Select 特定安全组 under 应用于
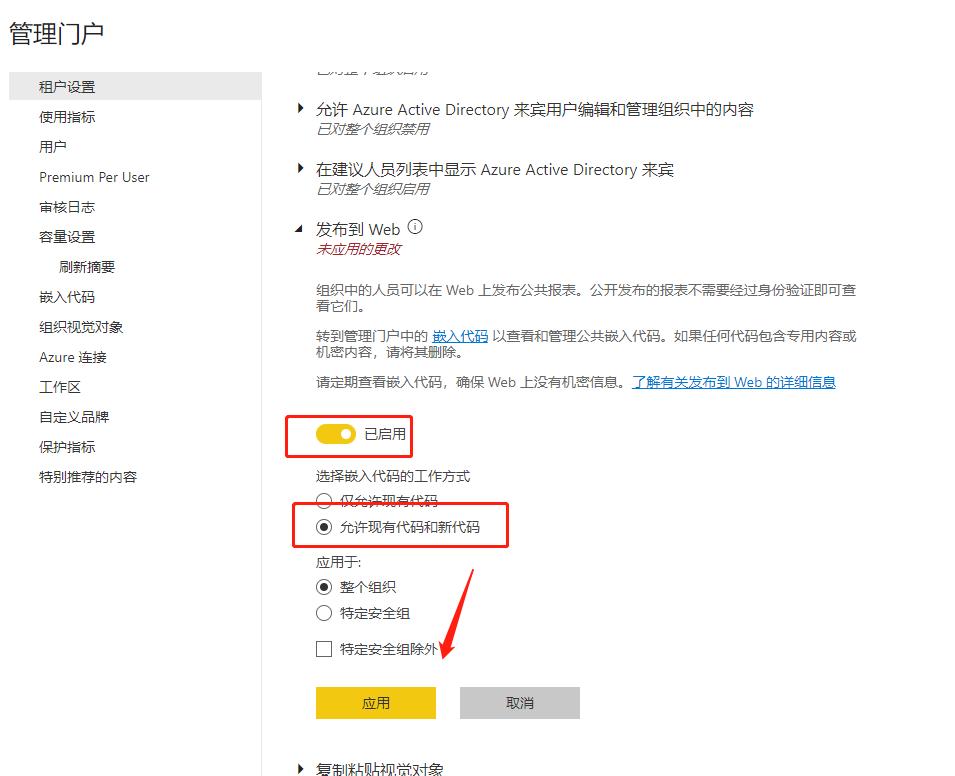Screen dimensions: 955x776 (x=324, y=613)
